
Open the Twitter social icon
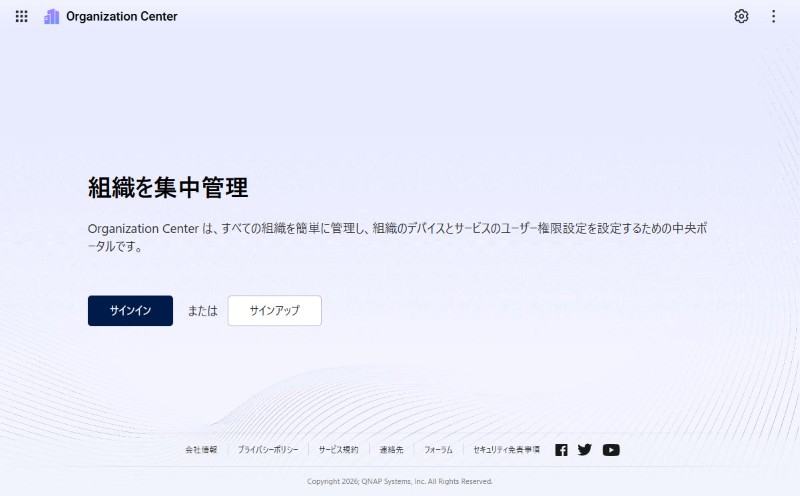click(585, 450)
